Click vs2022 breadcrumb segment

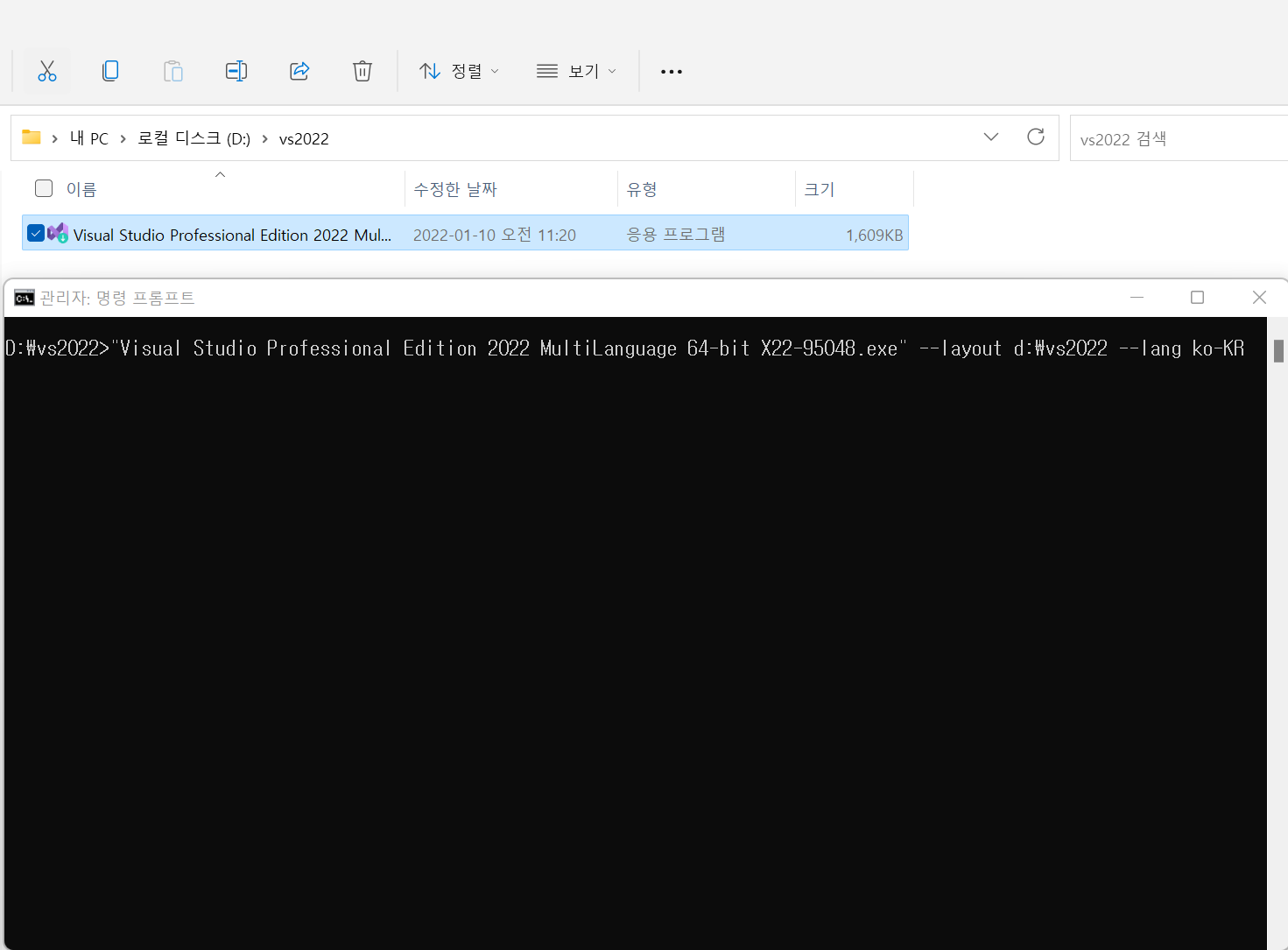(x=304, y=138)
